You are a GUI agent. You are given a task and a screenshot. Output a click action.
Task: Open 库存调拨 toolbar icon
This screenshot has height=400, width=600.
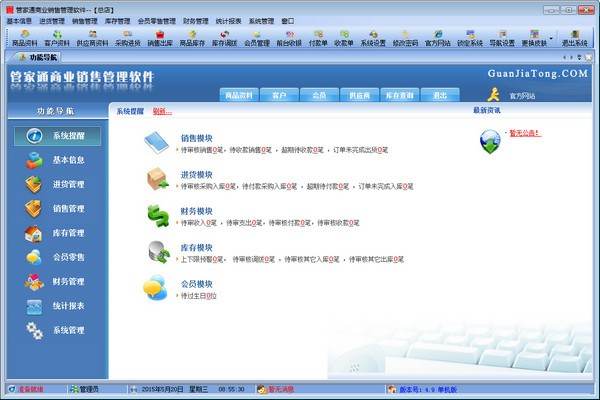tap(225, 39)
